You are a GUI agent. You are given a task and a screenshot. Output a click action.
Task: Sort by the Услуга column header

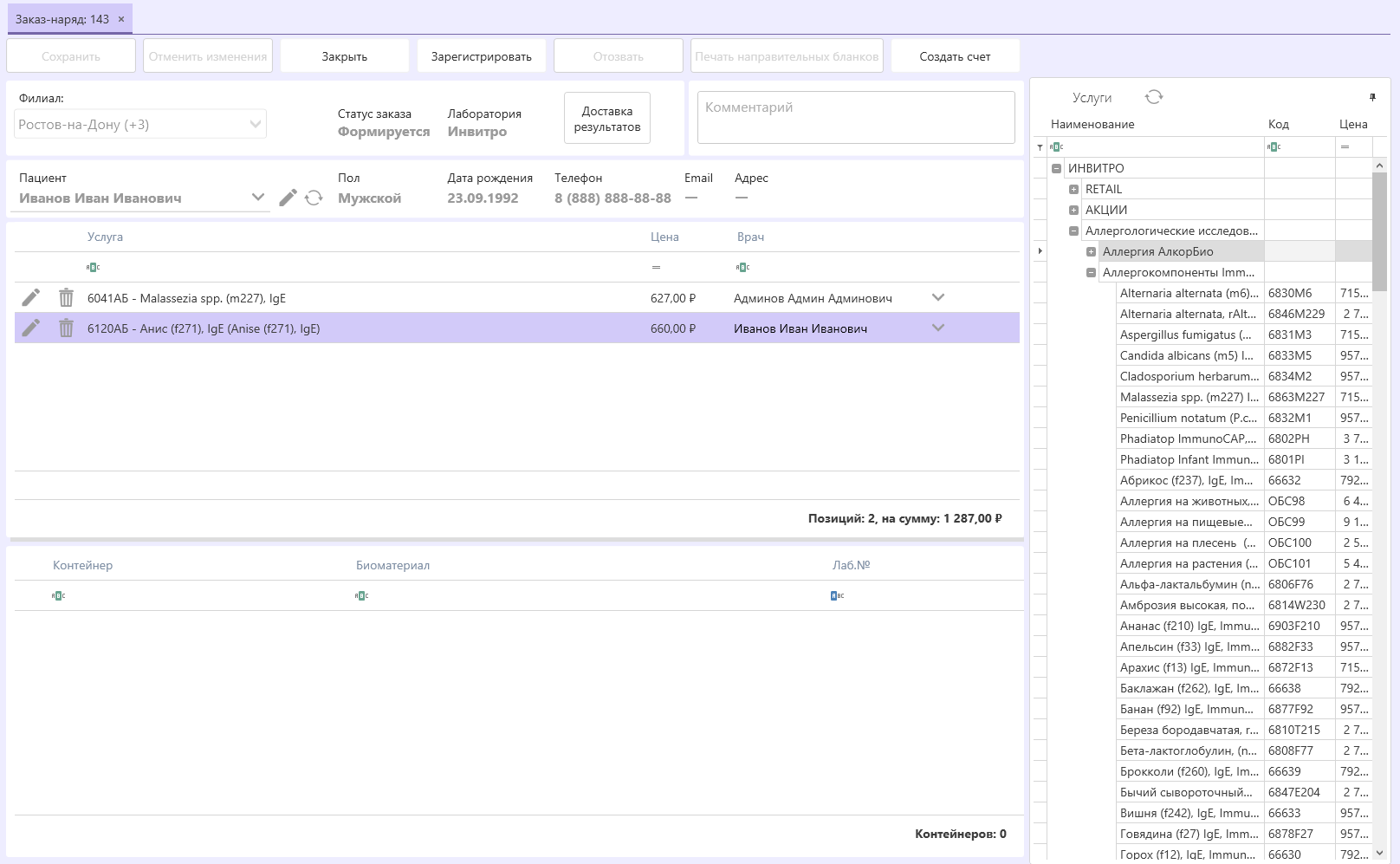point(105,237)
